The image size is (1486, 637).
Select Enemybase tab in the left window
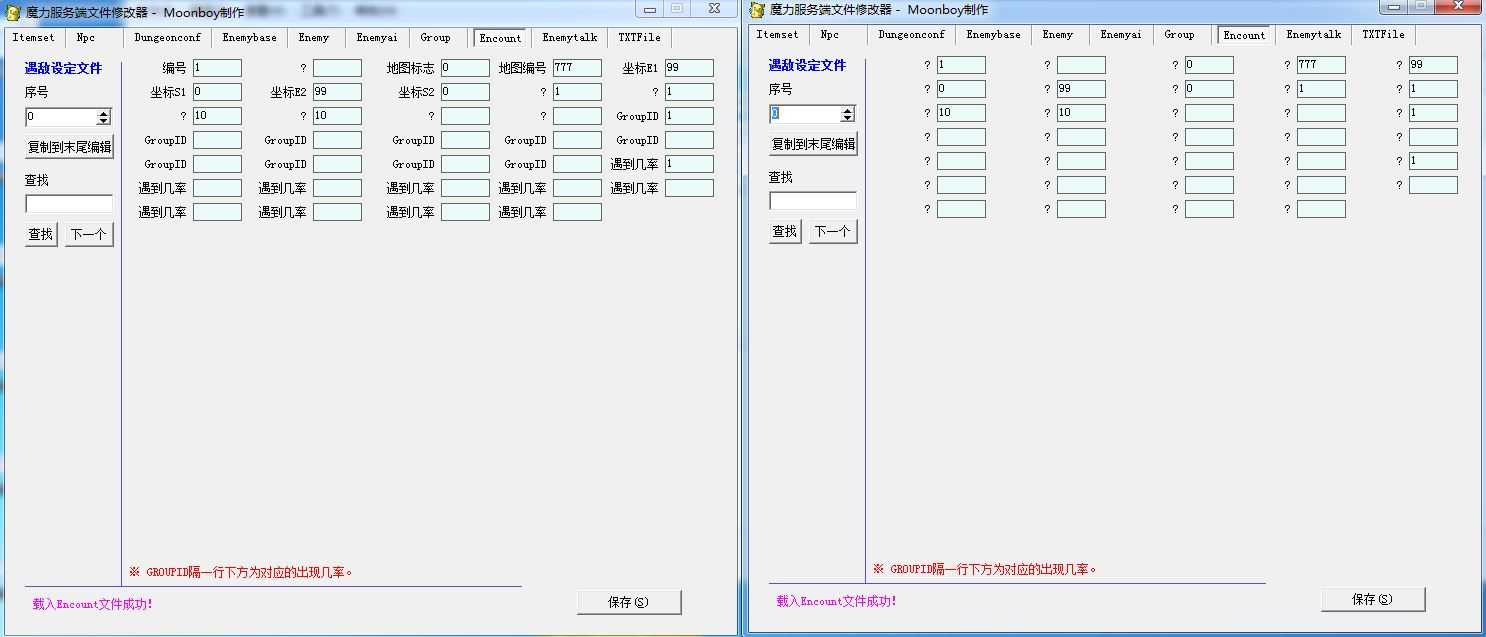250,38
